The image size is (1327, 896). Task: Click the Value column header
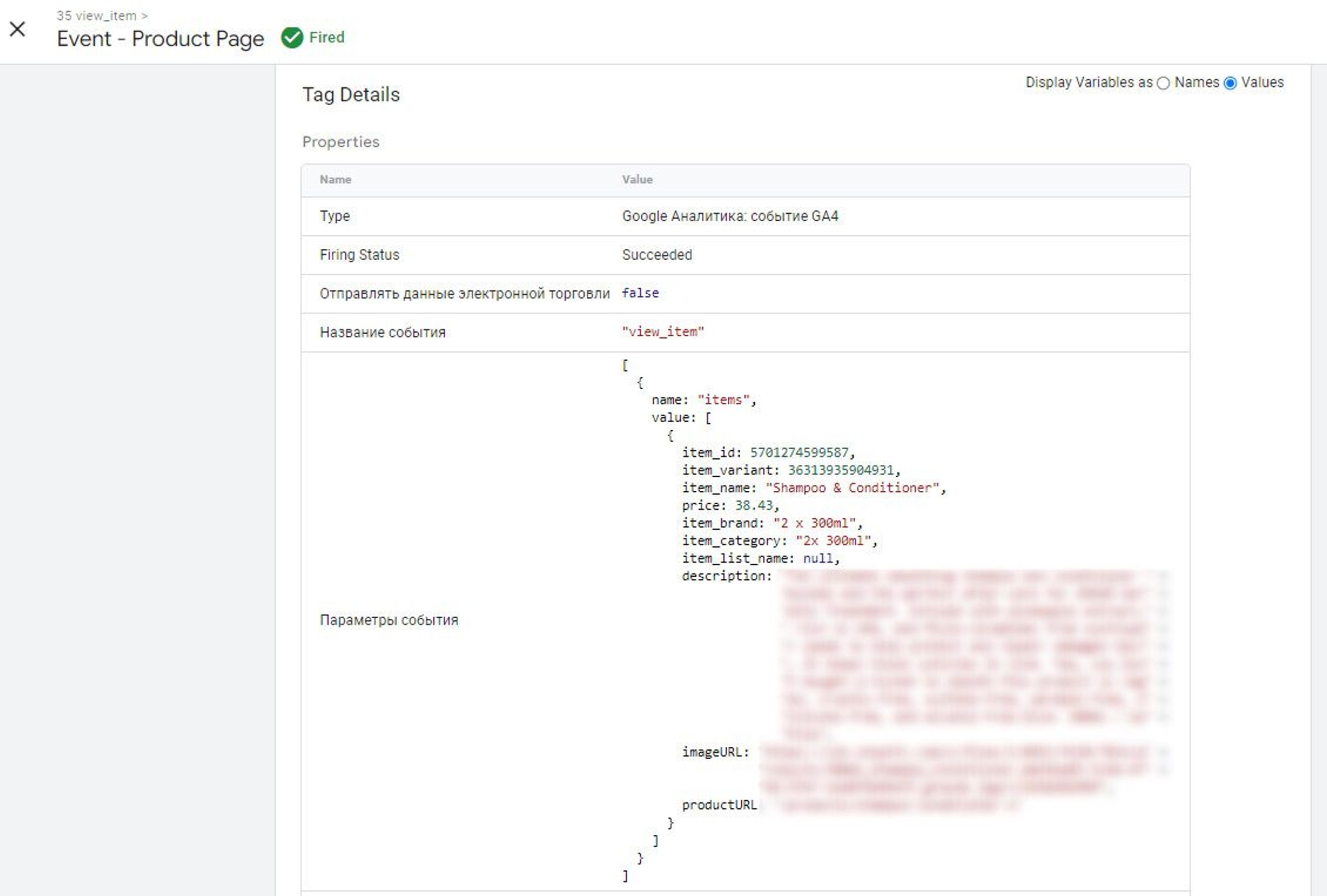[637, 179]
